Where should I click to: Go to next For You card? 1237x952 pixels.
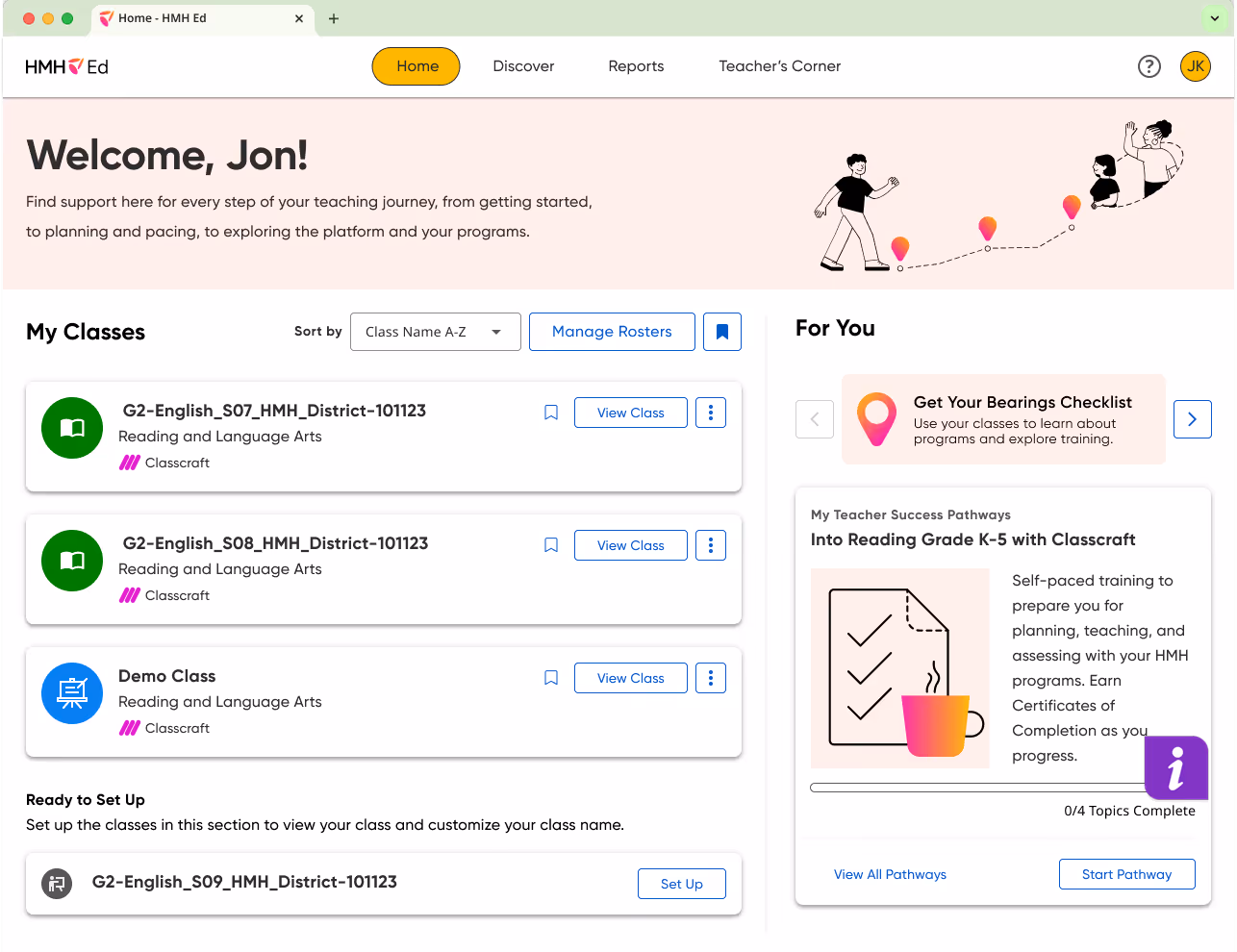tap(1193, 419)
